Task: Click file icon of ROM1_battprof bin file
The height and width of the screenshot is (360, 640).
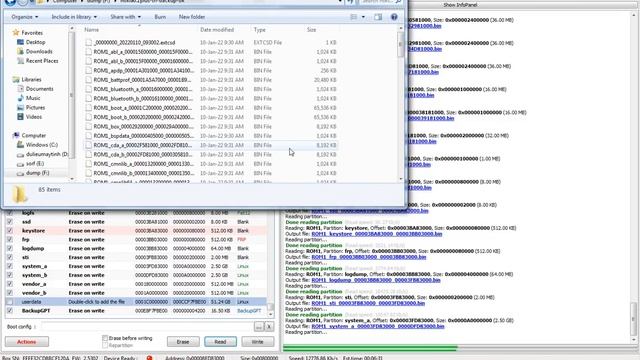Action: pyautogui.click(x=89, y=80)
